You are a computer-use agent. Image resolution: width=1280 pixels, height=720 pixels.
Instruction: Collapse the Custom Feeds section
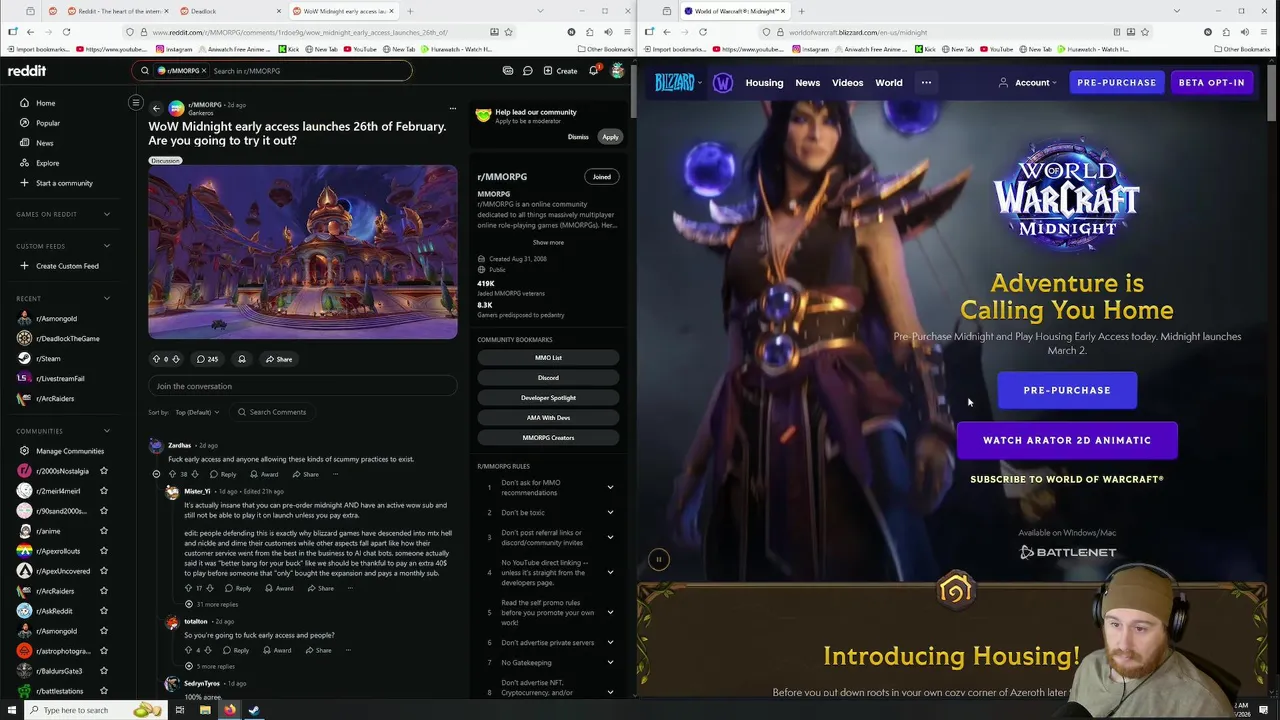107,246
